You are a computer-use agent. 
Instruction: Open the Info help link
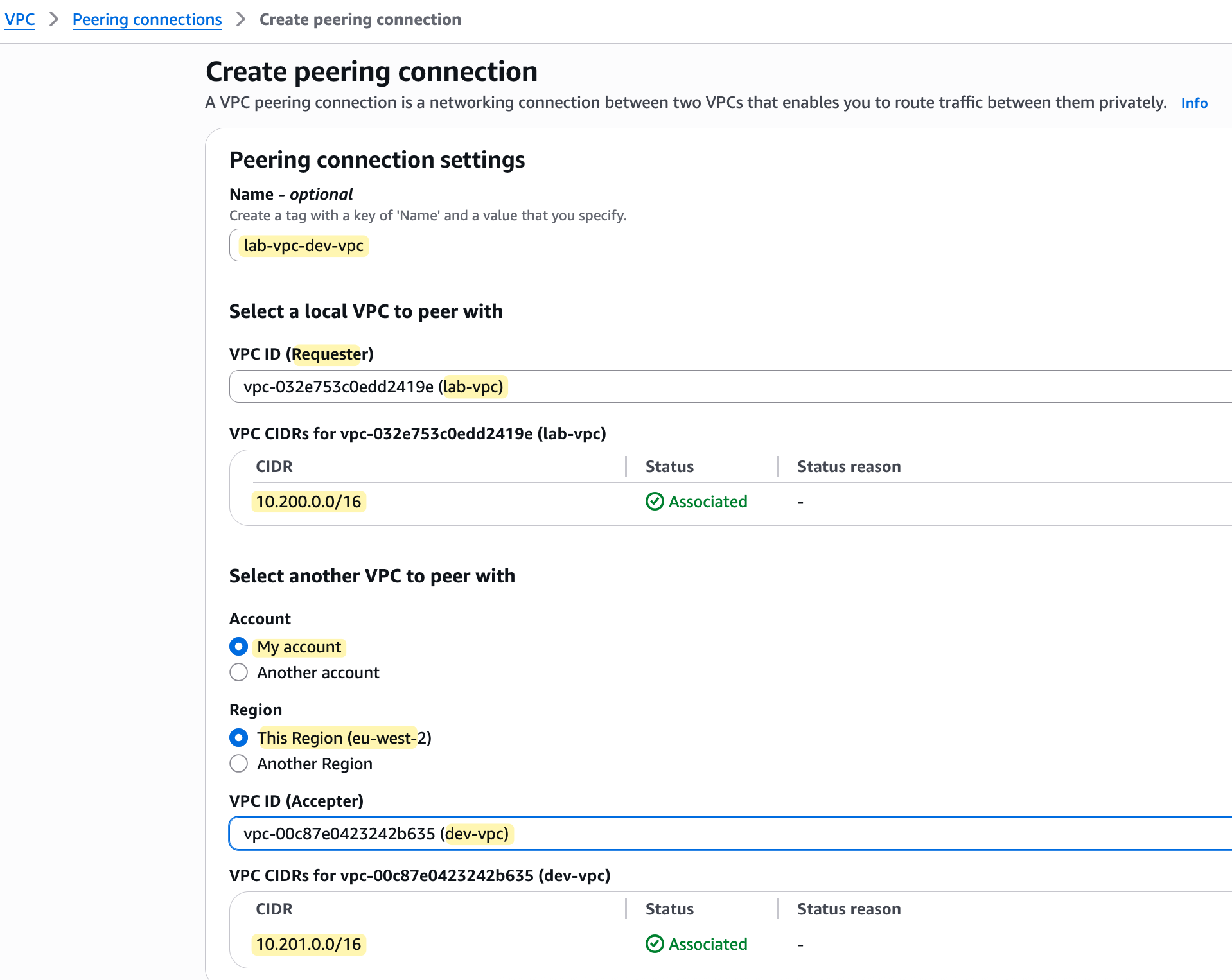(1193, 103)
